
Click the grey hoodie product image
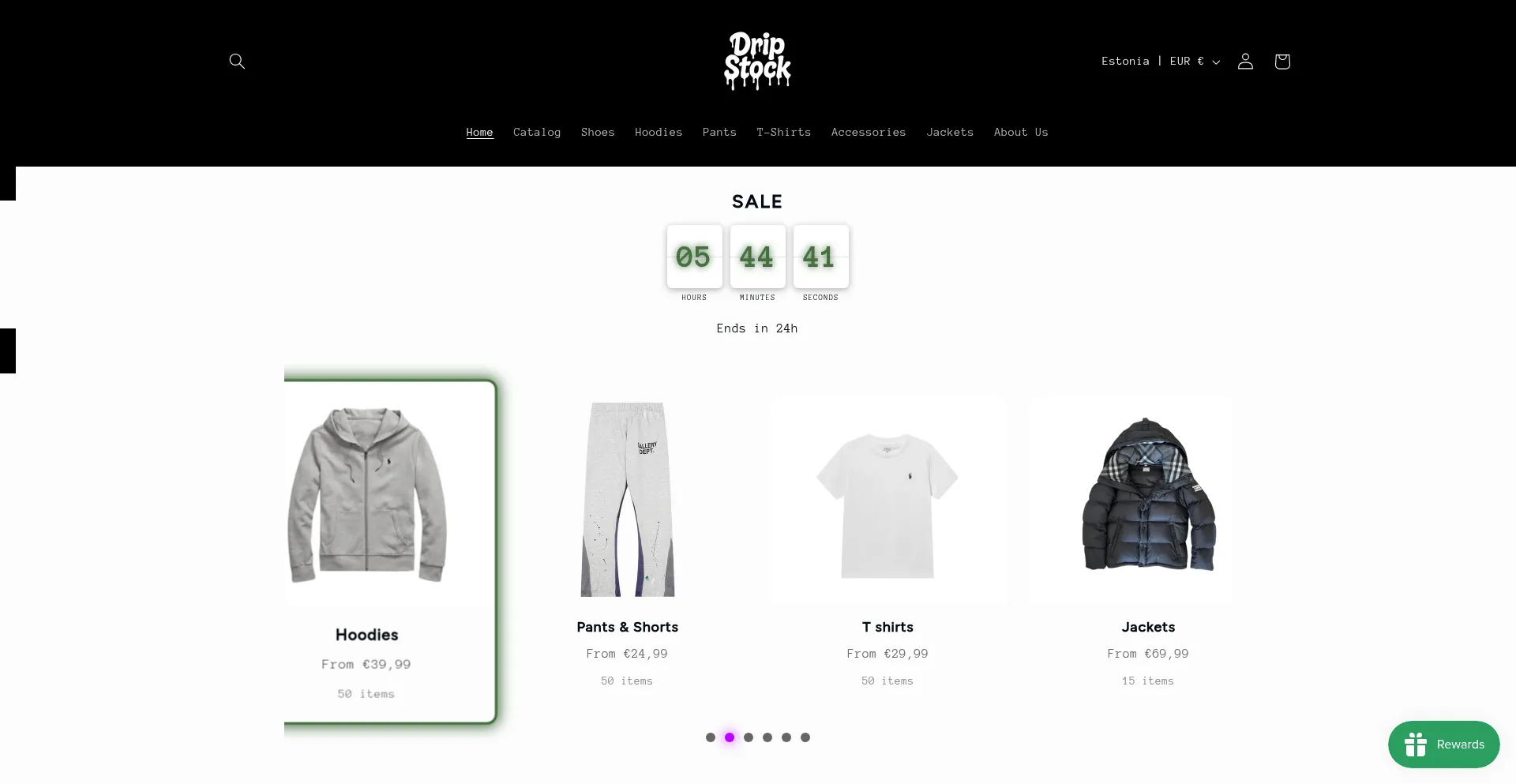pos(367,495)
